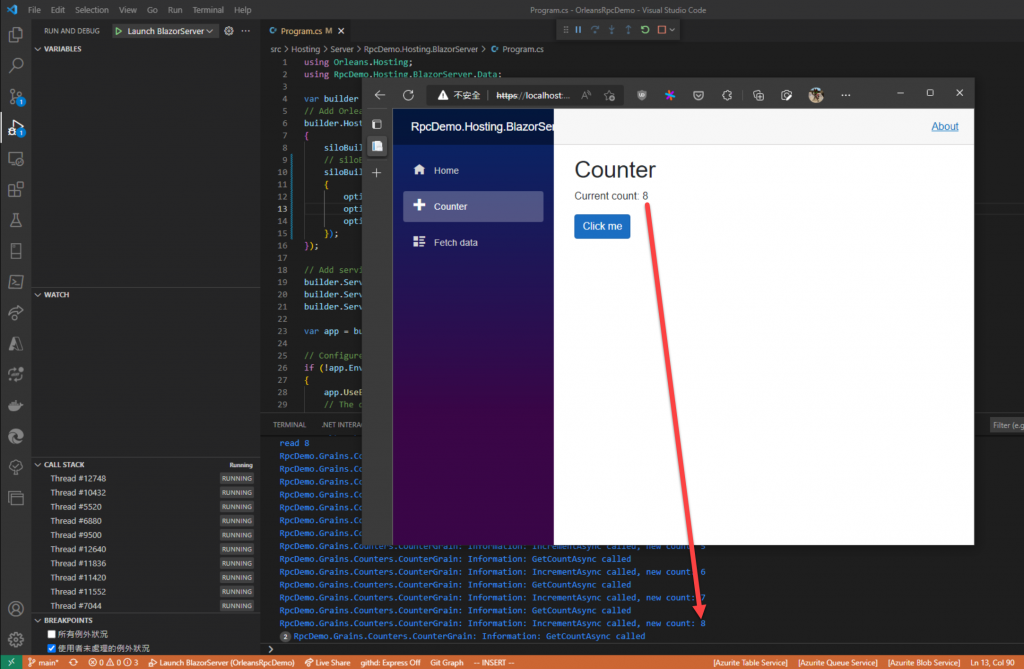Collapse the CALL STACK section
This screenshot has height=669, width=1024.
click(x=38, y=465)
